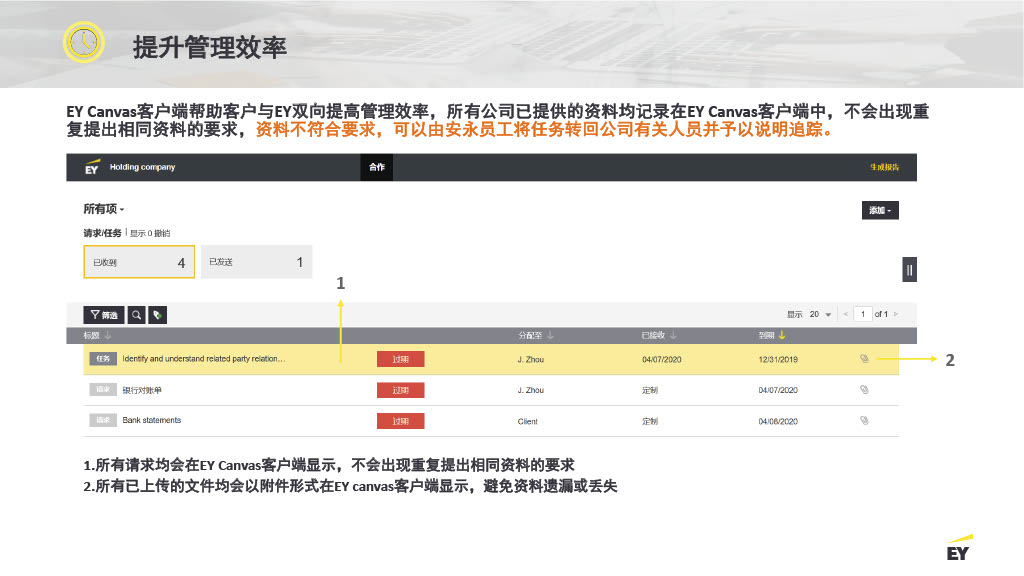Click the EY logo in app header
The width and height of the screenshot is (1024, 576).
91,167
